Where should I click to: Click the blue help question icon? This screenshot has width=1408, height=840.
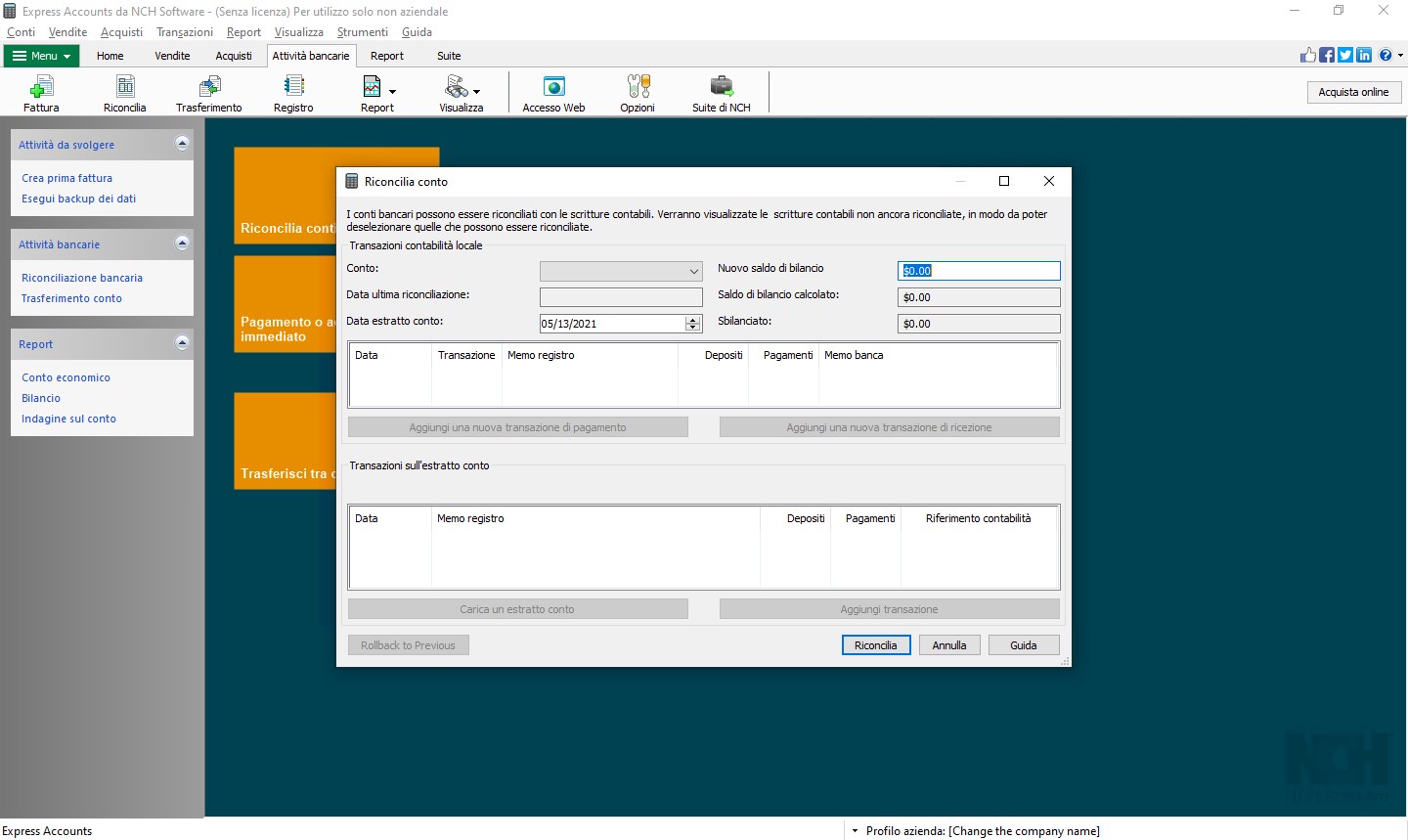tap(1386, 55)
